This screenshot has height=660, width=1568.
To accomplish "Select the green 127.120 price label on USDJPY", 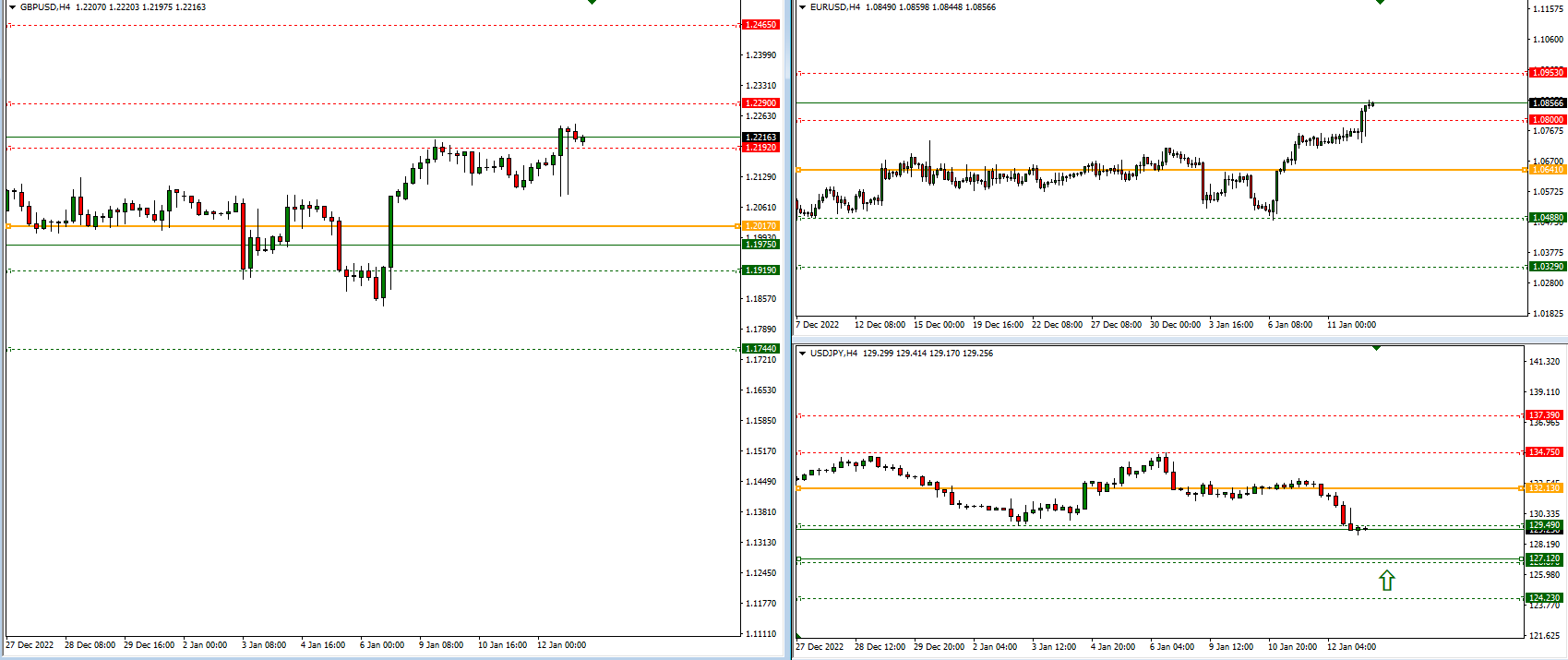I will pyautogui.click(x=1544, y=558).
